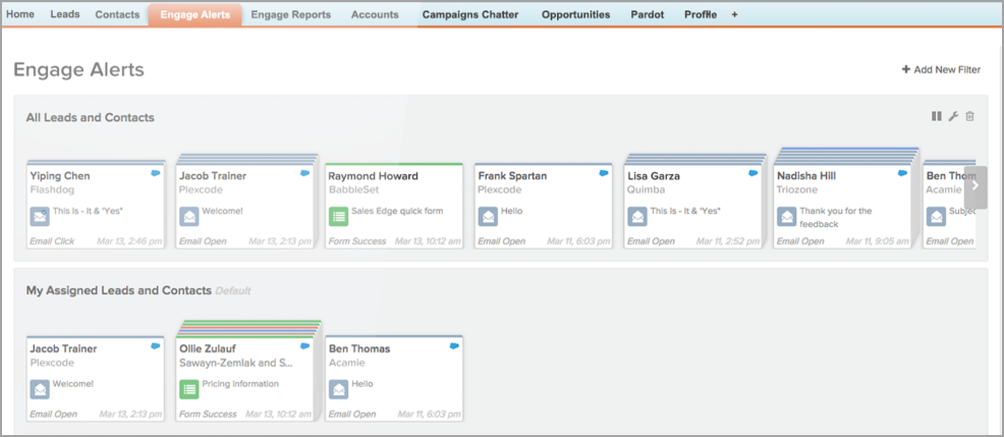This screenshot has height=437, width=1004.
Task: Open the Engage Reports tab
Action: click(x=291, y=15)
